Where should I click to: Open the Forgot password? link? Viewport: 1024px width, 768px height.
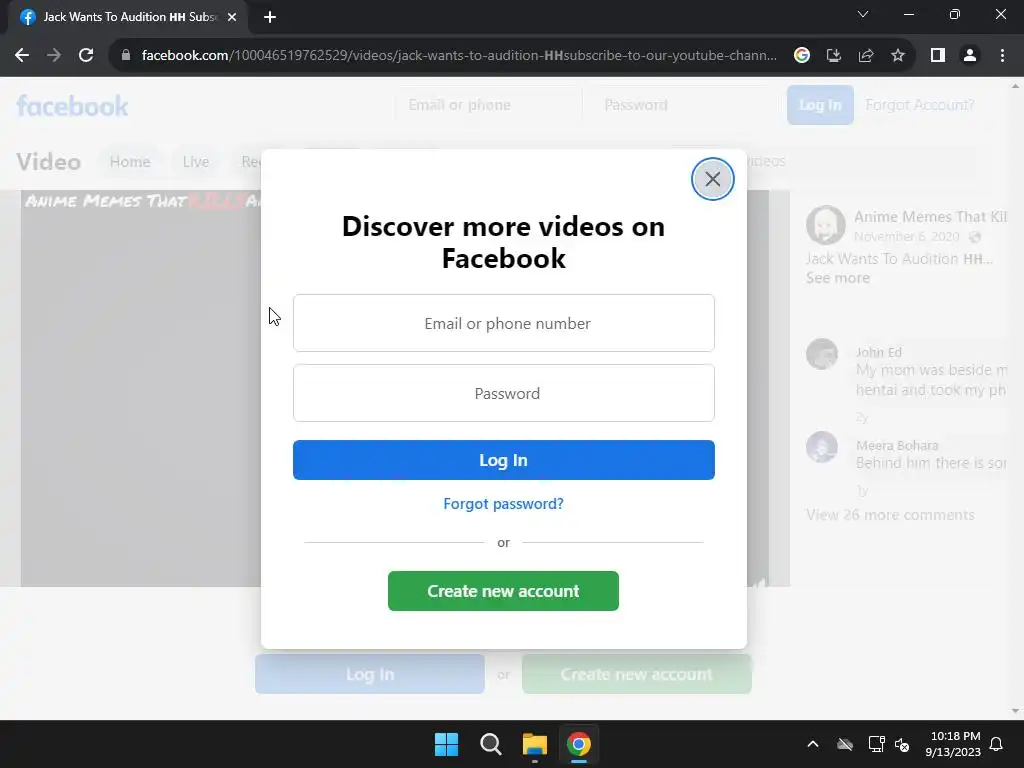pyautogui.click(x=504, y=504)
